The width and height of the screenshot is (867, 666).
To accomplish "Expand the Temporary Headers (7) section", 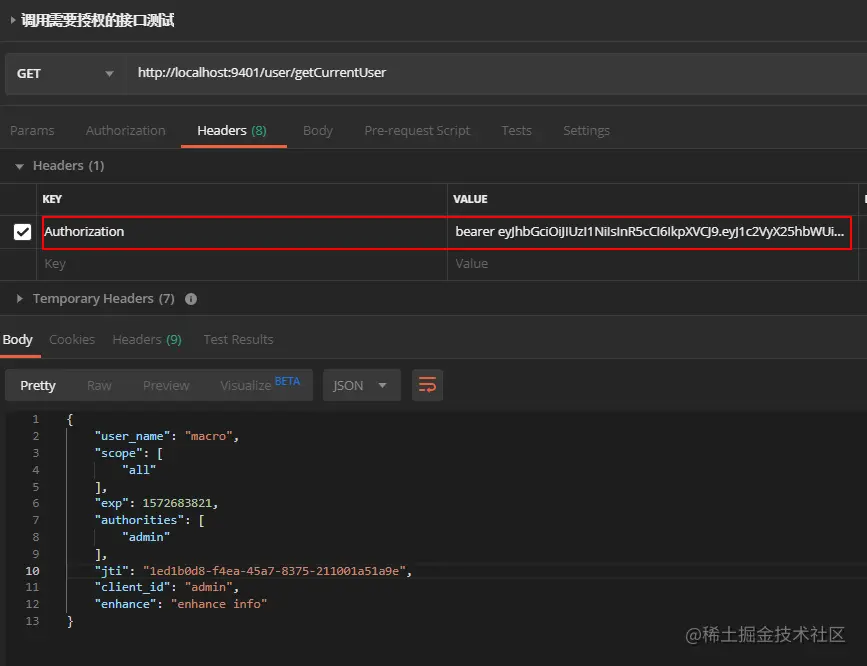I will [x=20, y=299].
